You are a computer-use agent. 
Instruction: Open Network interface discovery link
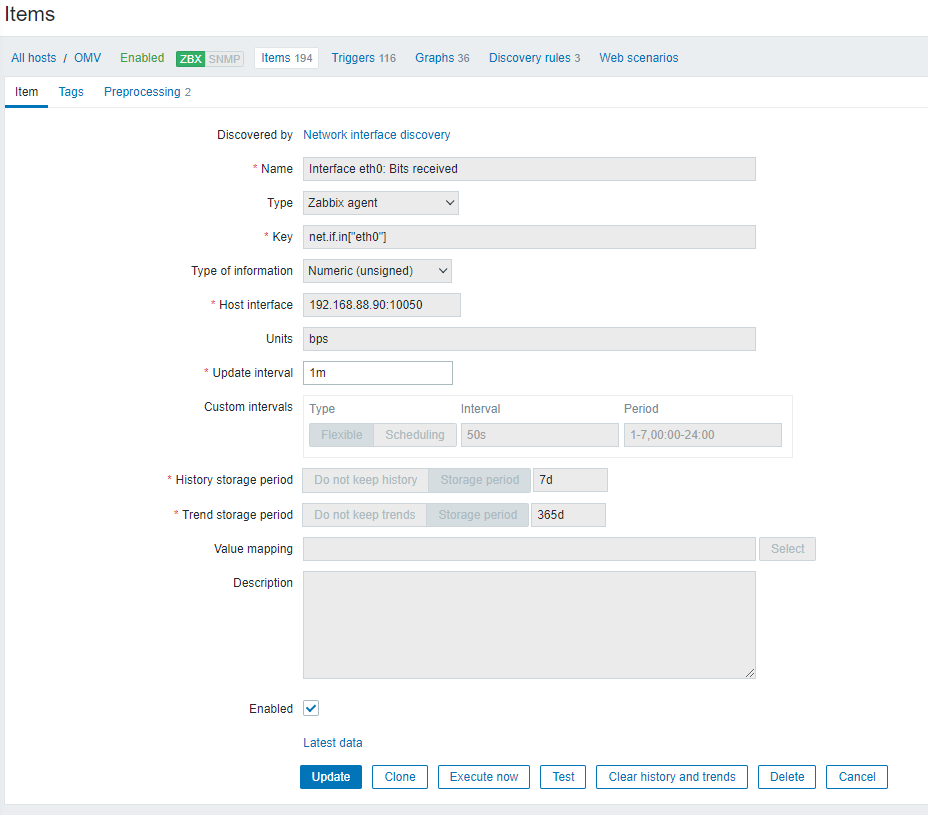pos(376,135)
